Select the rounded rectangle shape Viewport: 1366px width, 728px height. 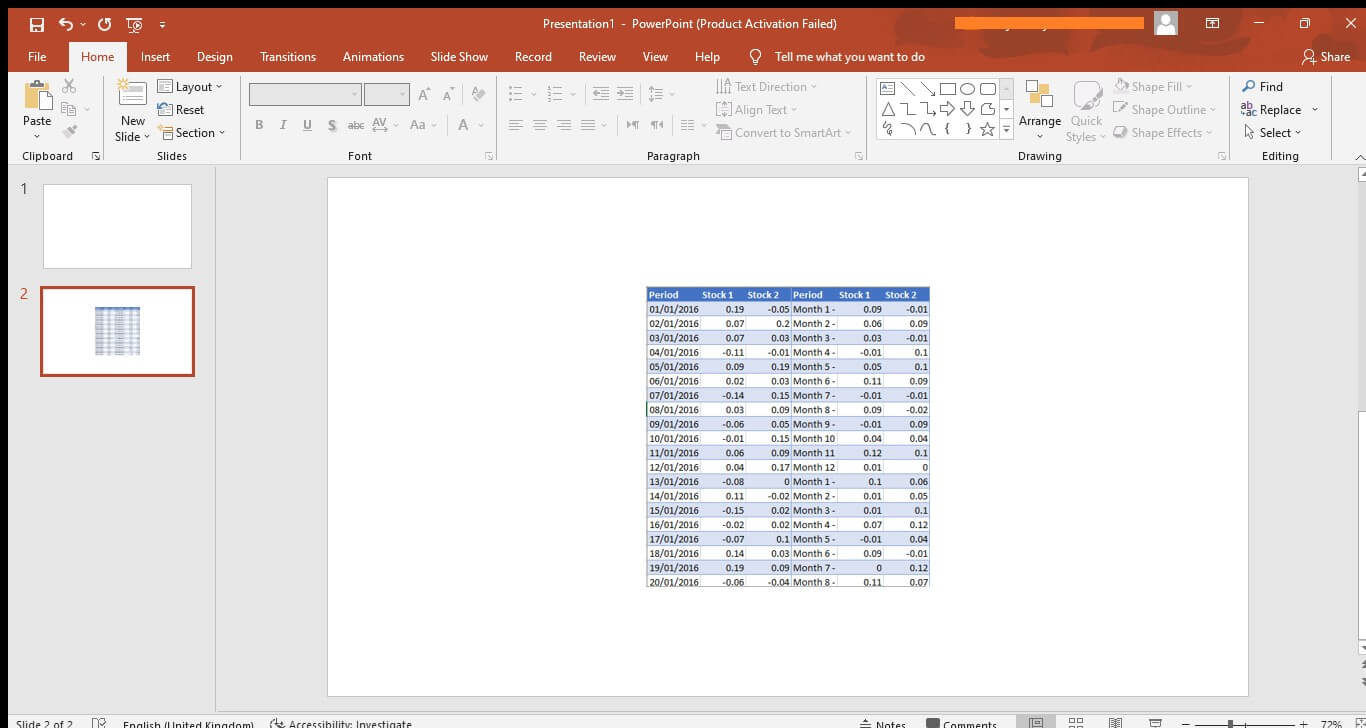pos(987,88)
